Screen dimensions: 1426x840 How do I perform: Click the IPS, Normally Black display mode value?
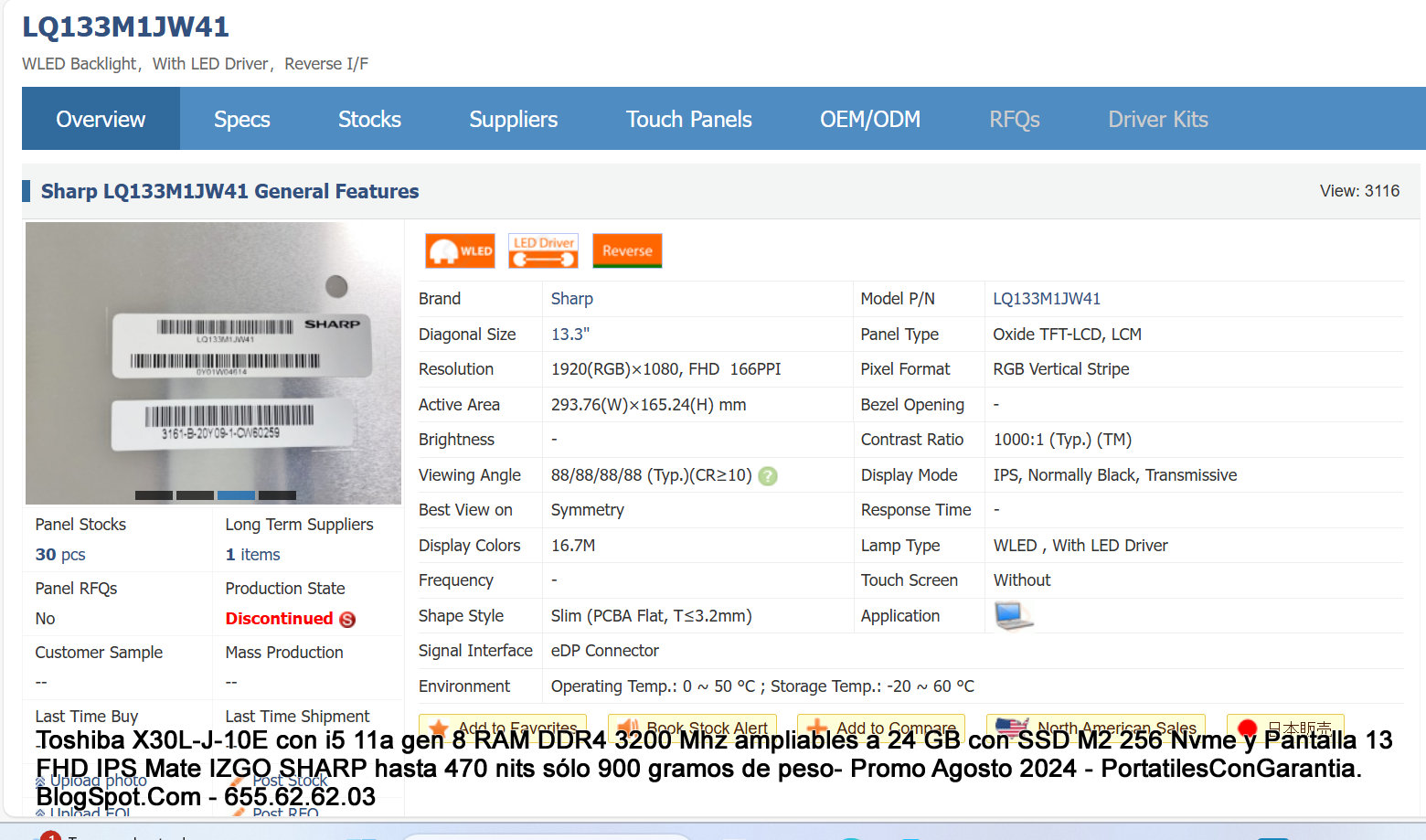1114,475
